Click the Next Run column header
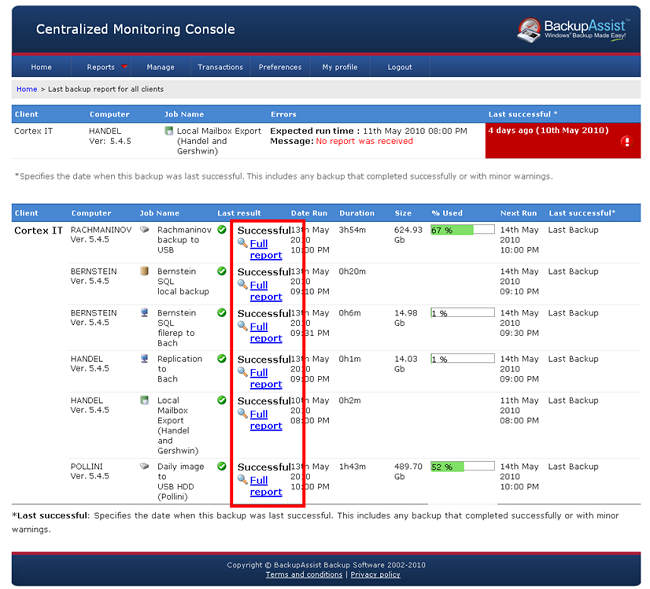Image resolution: width=650 pixels, height=589 pixels. 518,213
